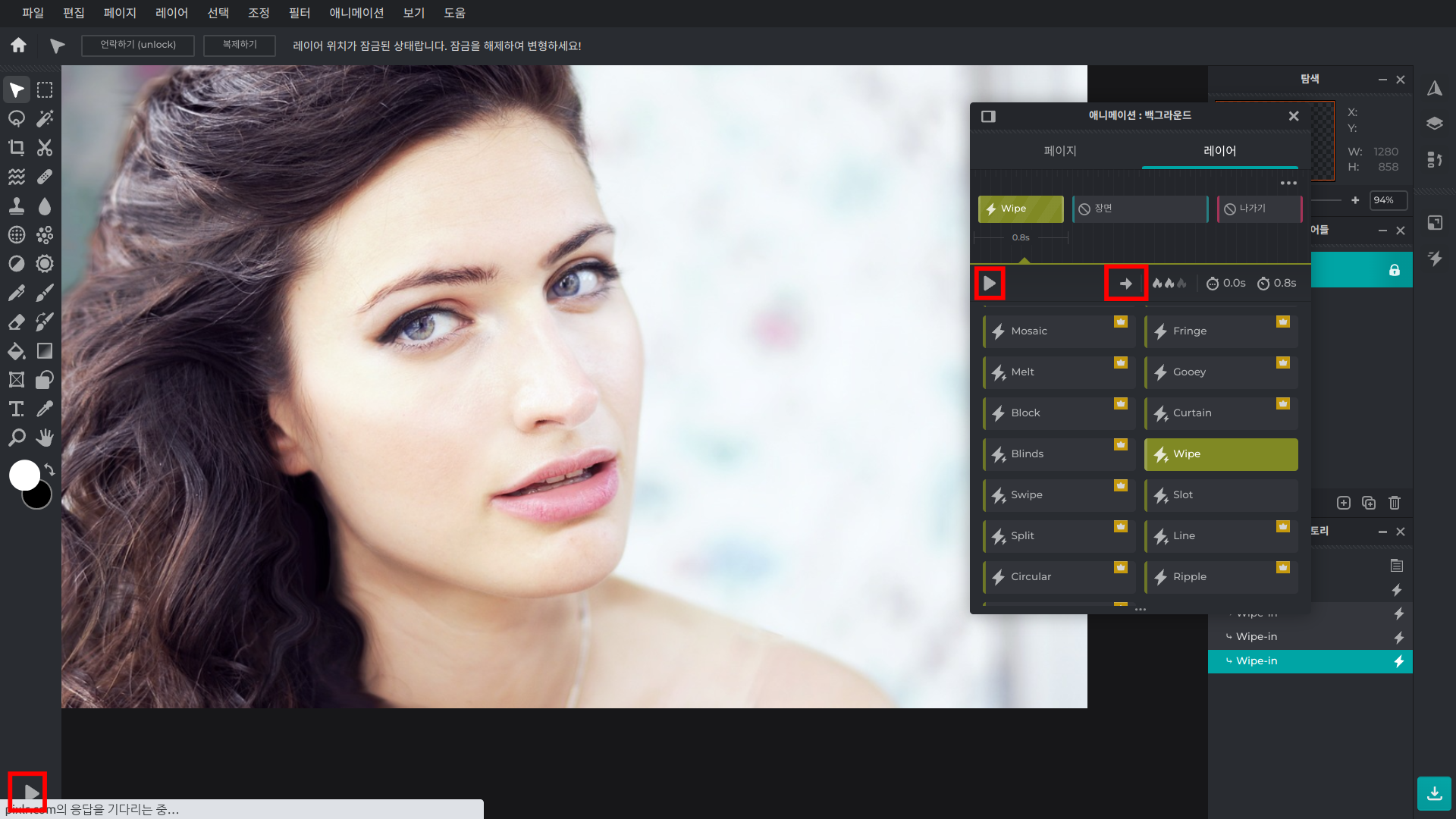Select the Zoom magnifier tool
1456x819 pixels.
click(x=17, y=438)
